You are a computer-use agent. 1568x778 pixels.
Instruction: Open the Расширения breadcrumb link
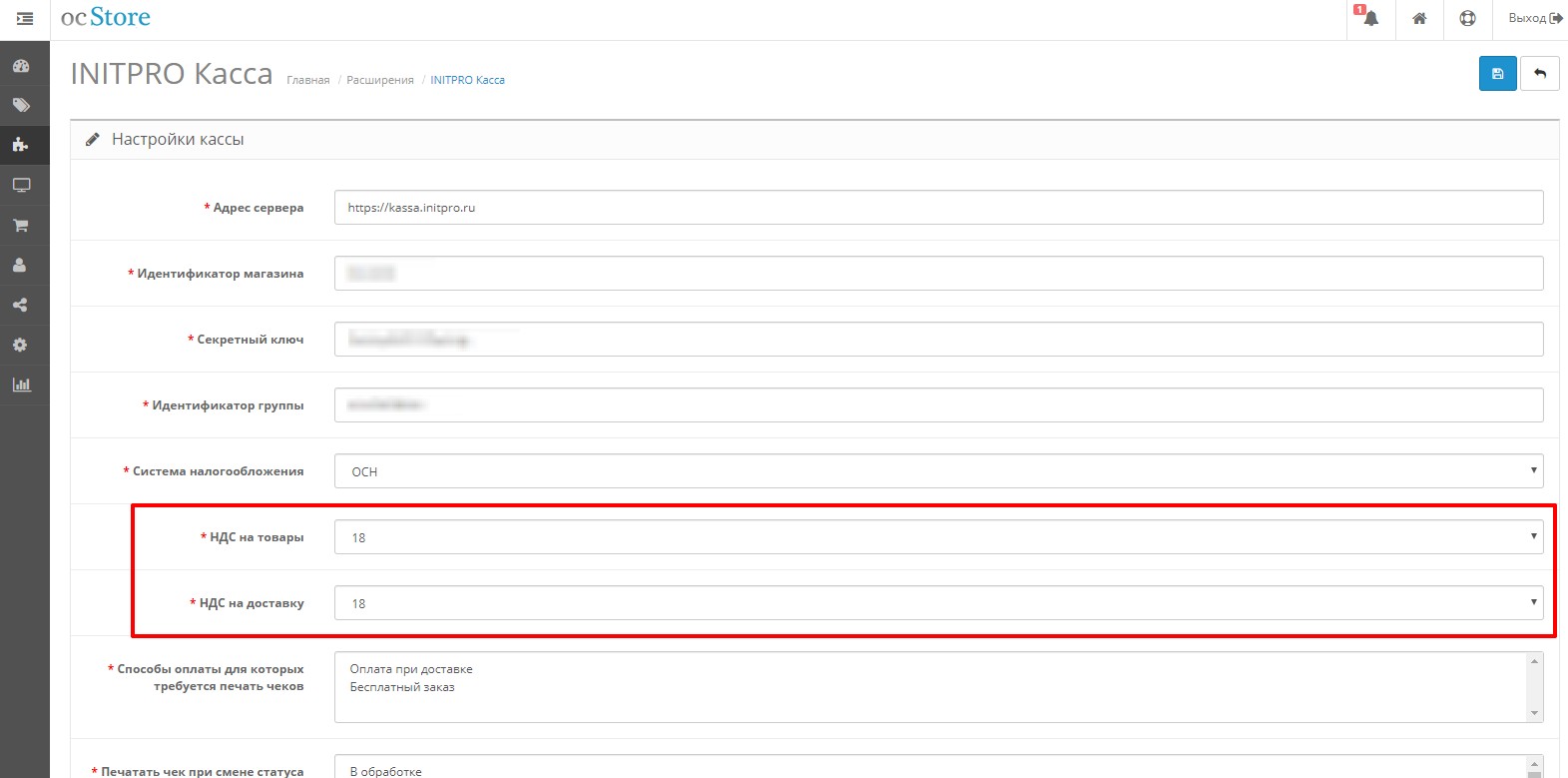[380, 80]
